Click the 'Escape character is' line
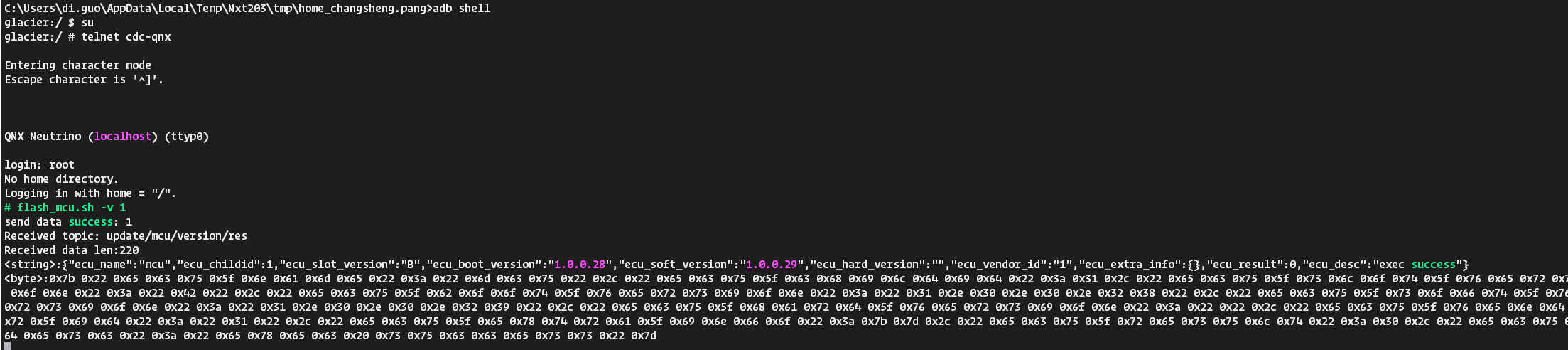1568x350 pixels. [84, 80]
